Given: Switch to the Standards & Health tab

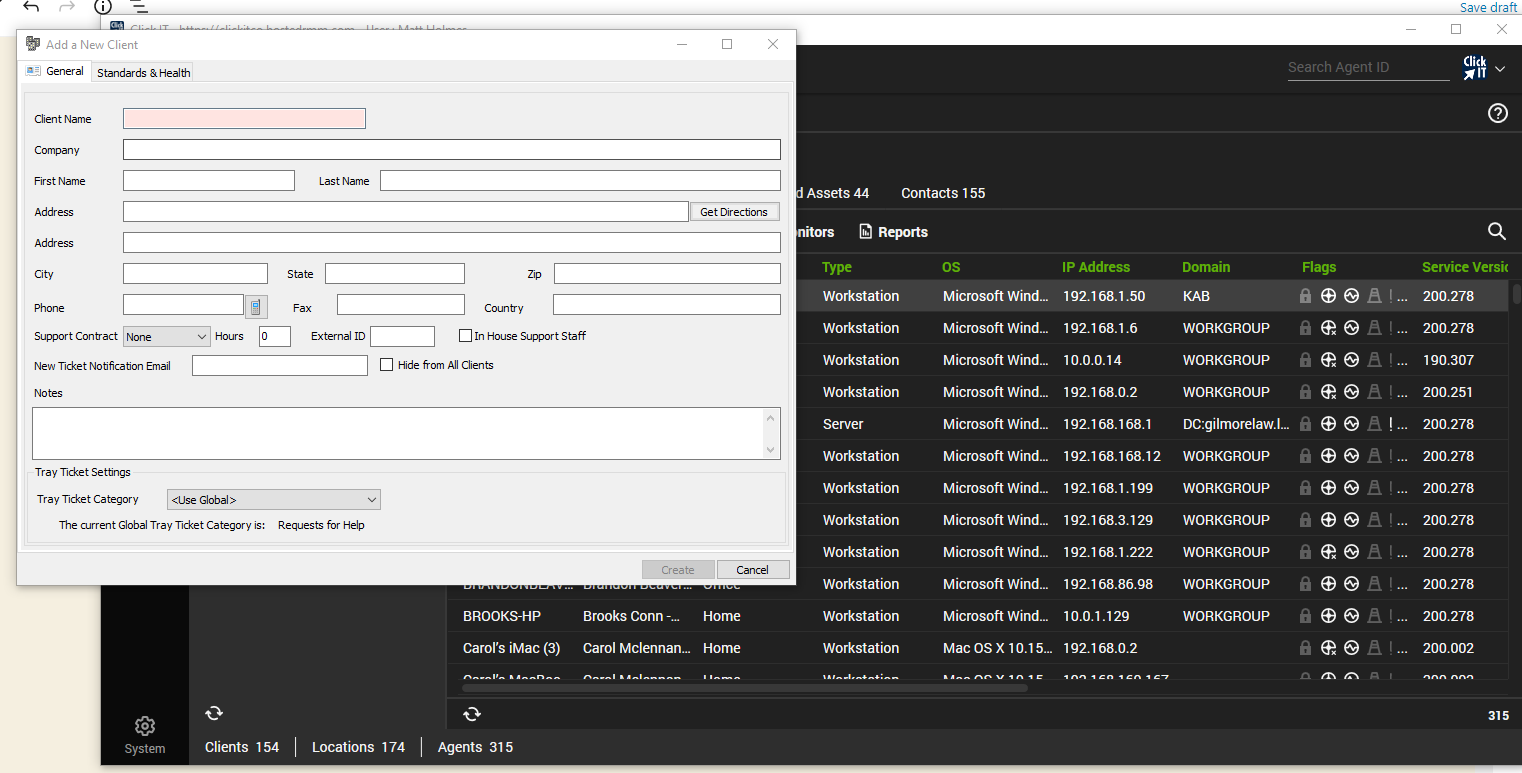Looking at the screenshot, I should point(143,72).
